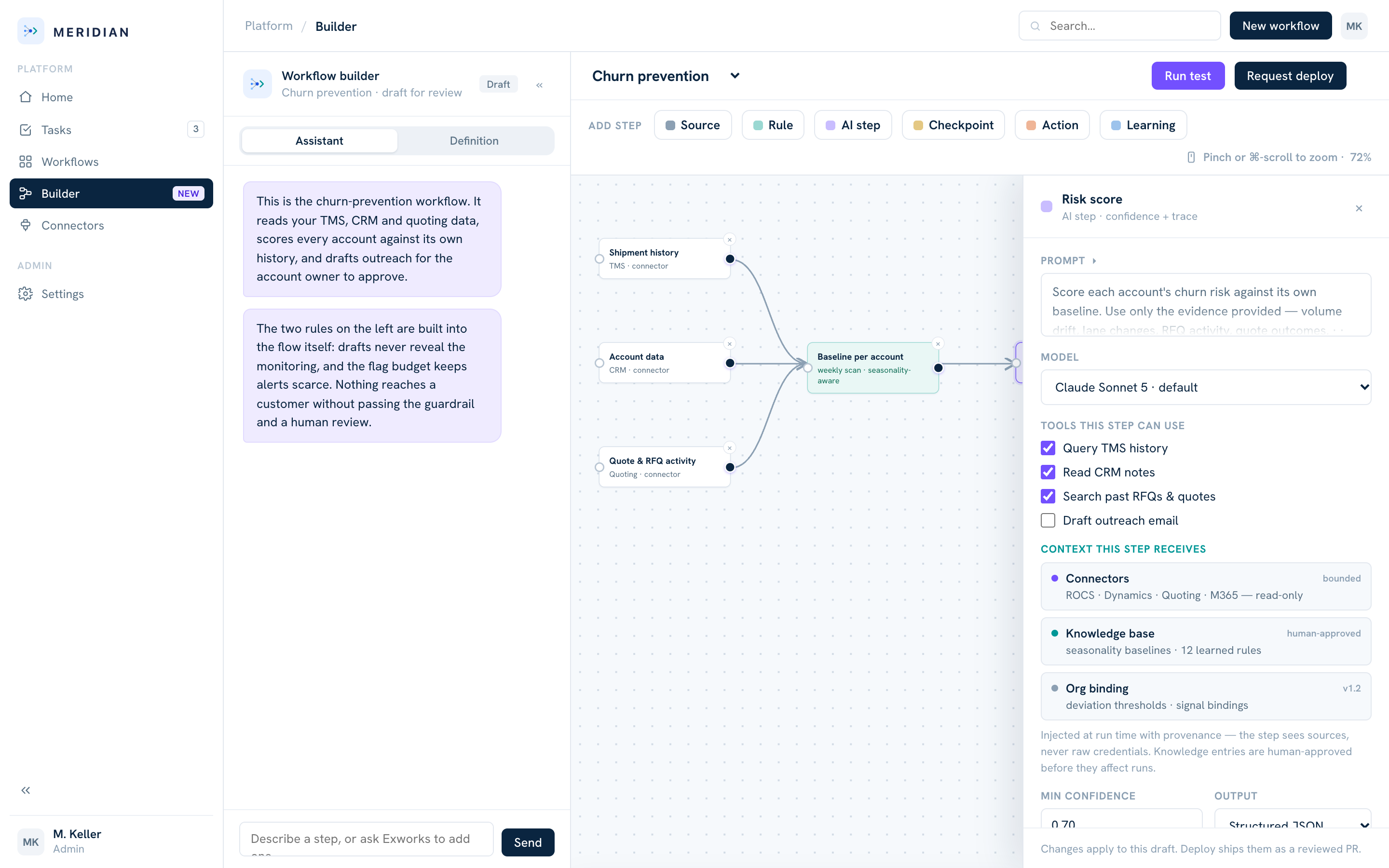Click the output port of Account data
1389x868 pixels.
click(x=730, y=364)
